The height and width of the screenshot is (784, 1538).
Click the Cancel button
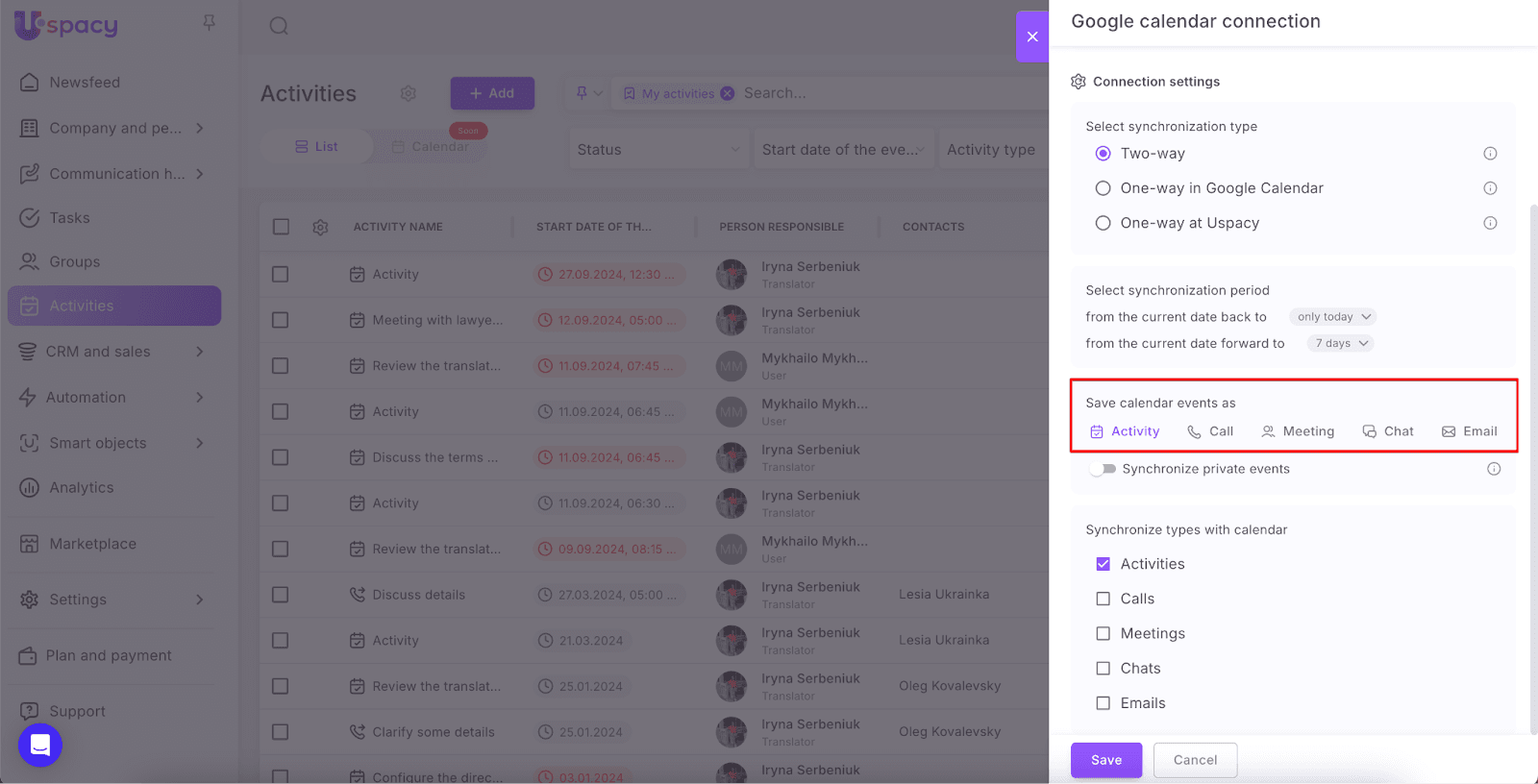(x=1195, y=760)
